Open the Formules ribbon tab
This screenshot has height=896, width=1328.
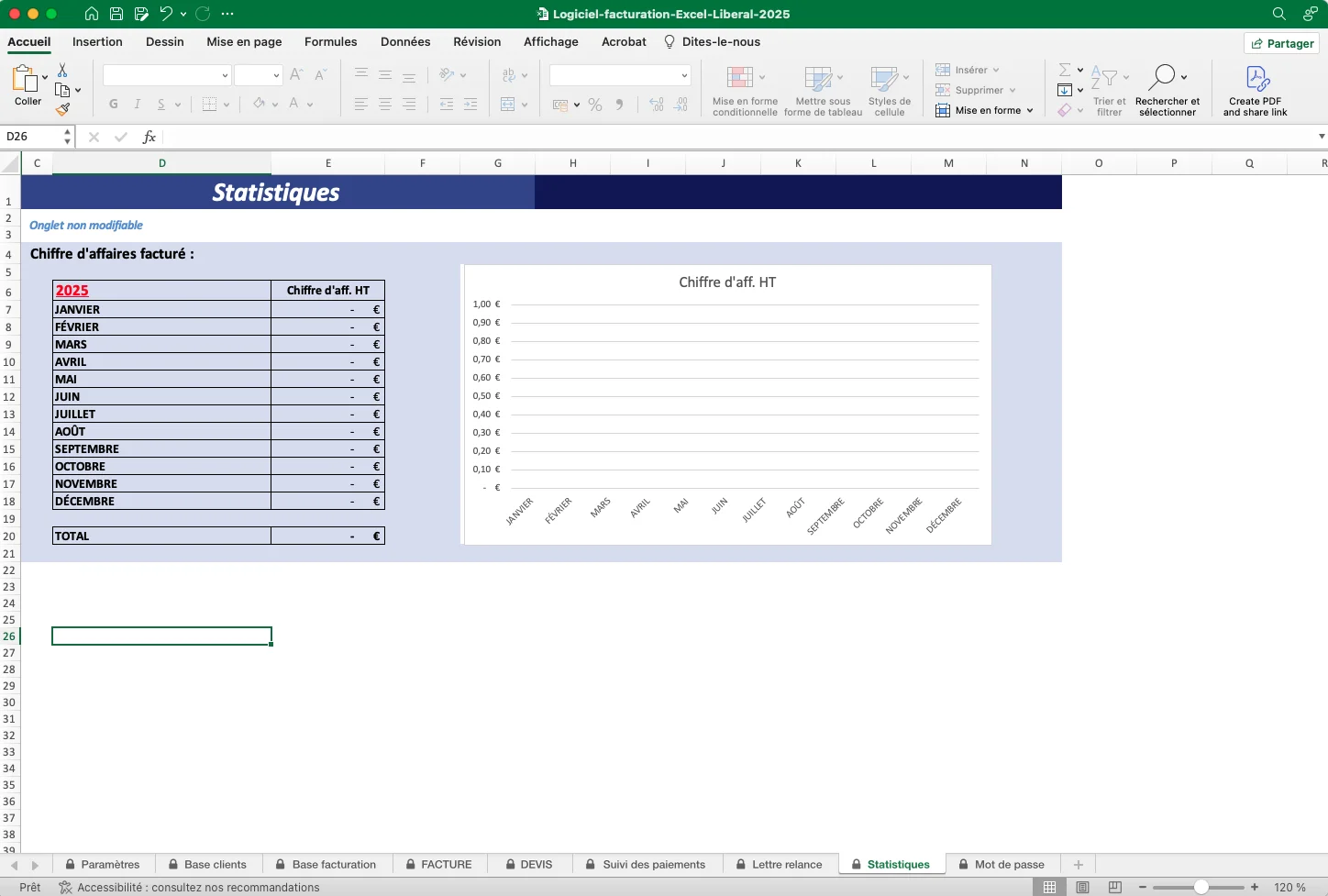(330, 42)
